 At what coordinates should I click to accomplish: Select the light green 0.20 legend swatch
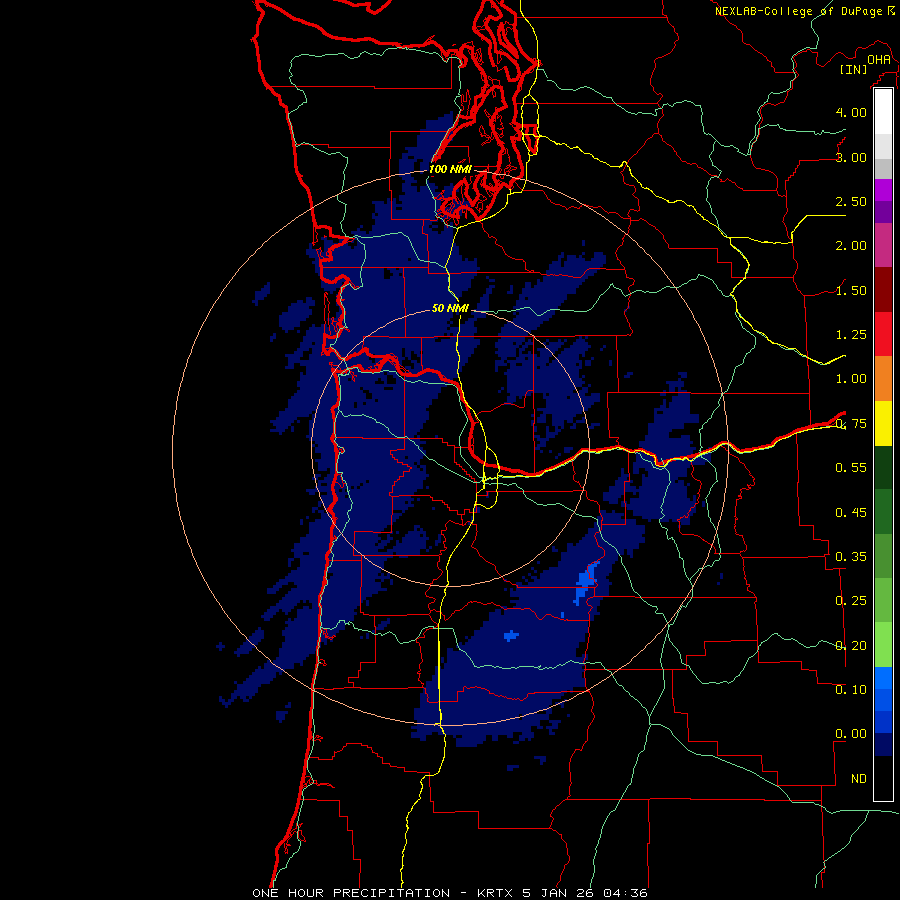click(x=883, y=645)
